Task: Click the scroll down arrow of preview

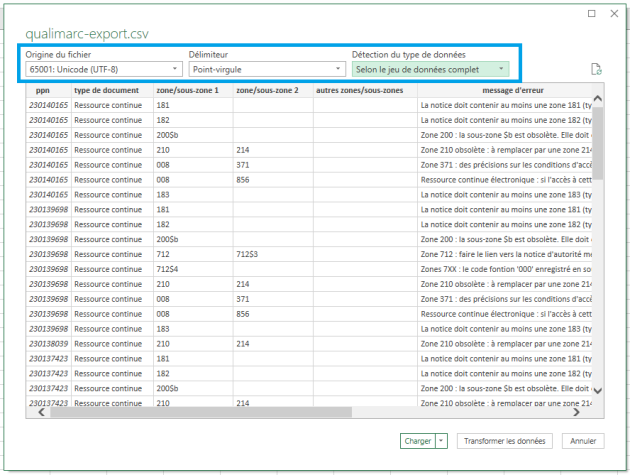Action: (x=597, y=390)
